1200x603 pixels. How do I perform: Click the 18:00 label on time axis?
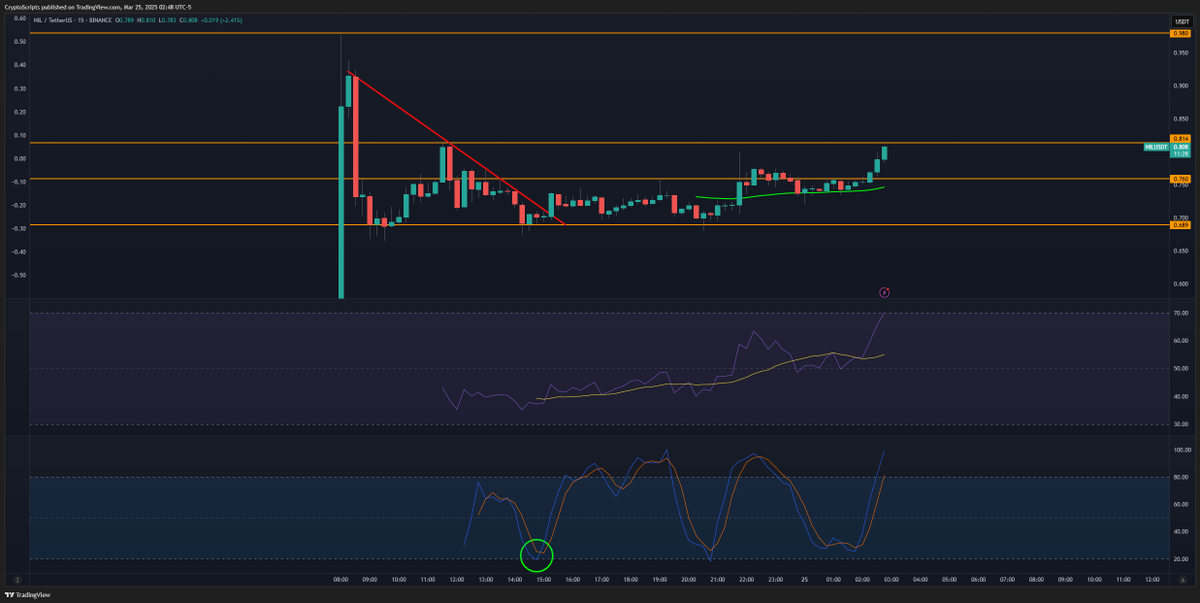(x=631, y=579)
